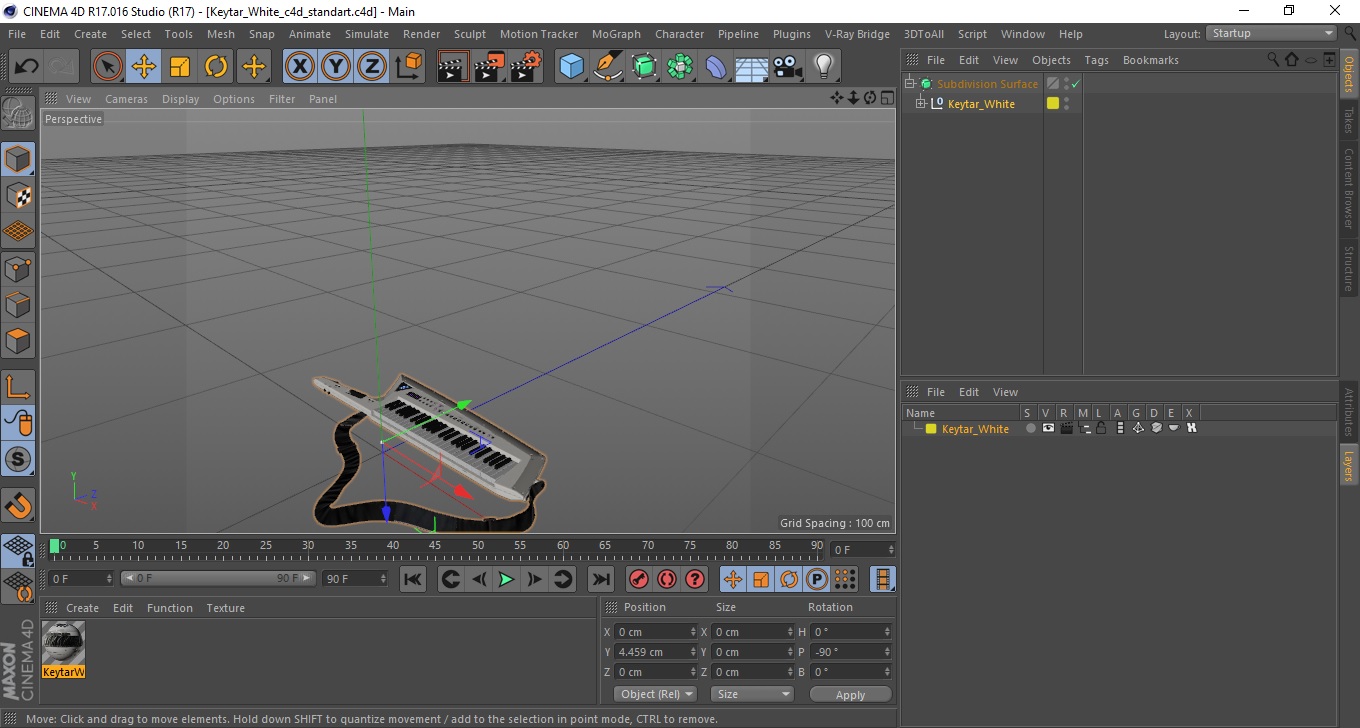Play animation forward
1360x728 pixels.
(x=506, y=579)
